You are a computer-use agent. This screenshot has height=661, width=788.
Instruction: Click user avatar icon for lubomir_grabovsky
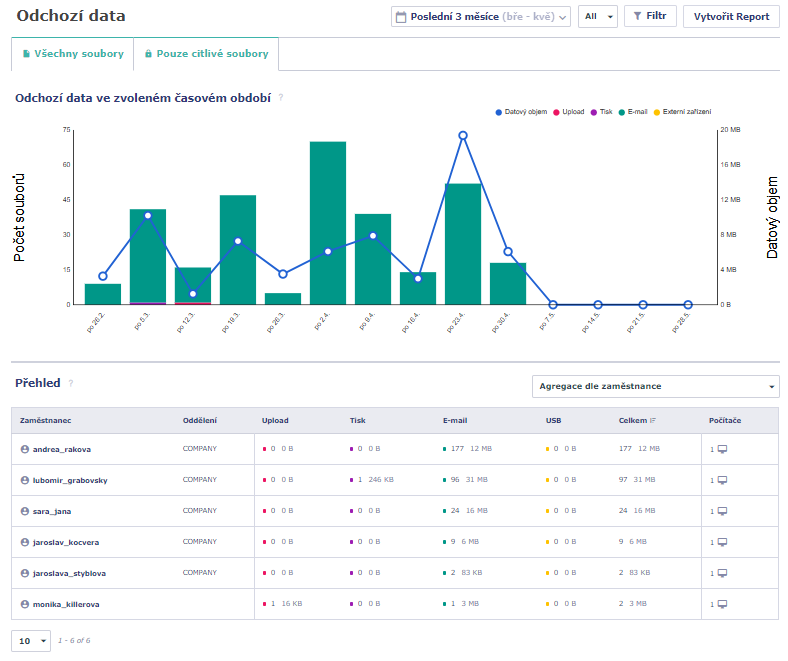[25, 480]
